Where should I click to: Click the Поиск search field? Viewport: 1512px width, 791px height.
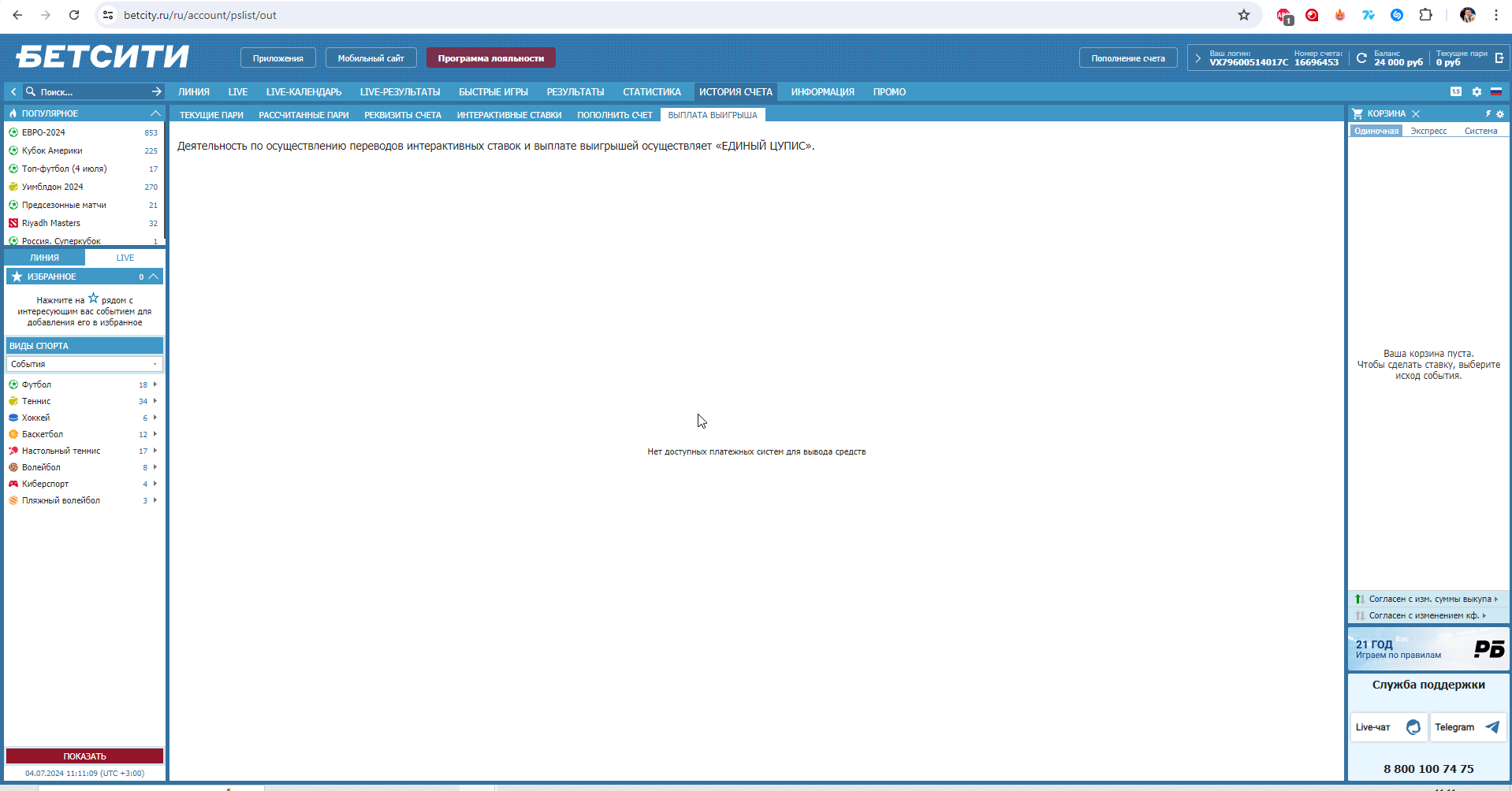[x=91, y=92]
